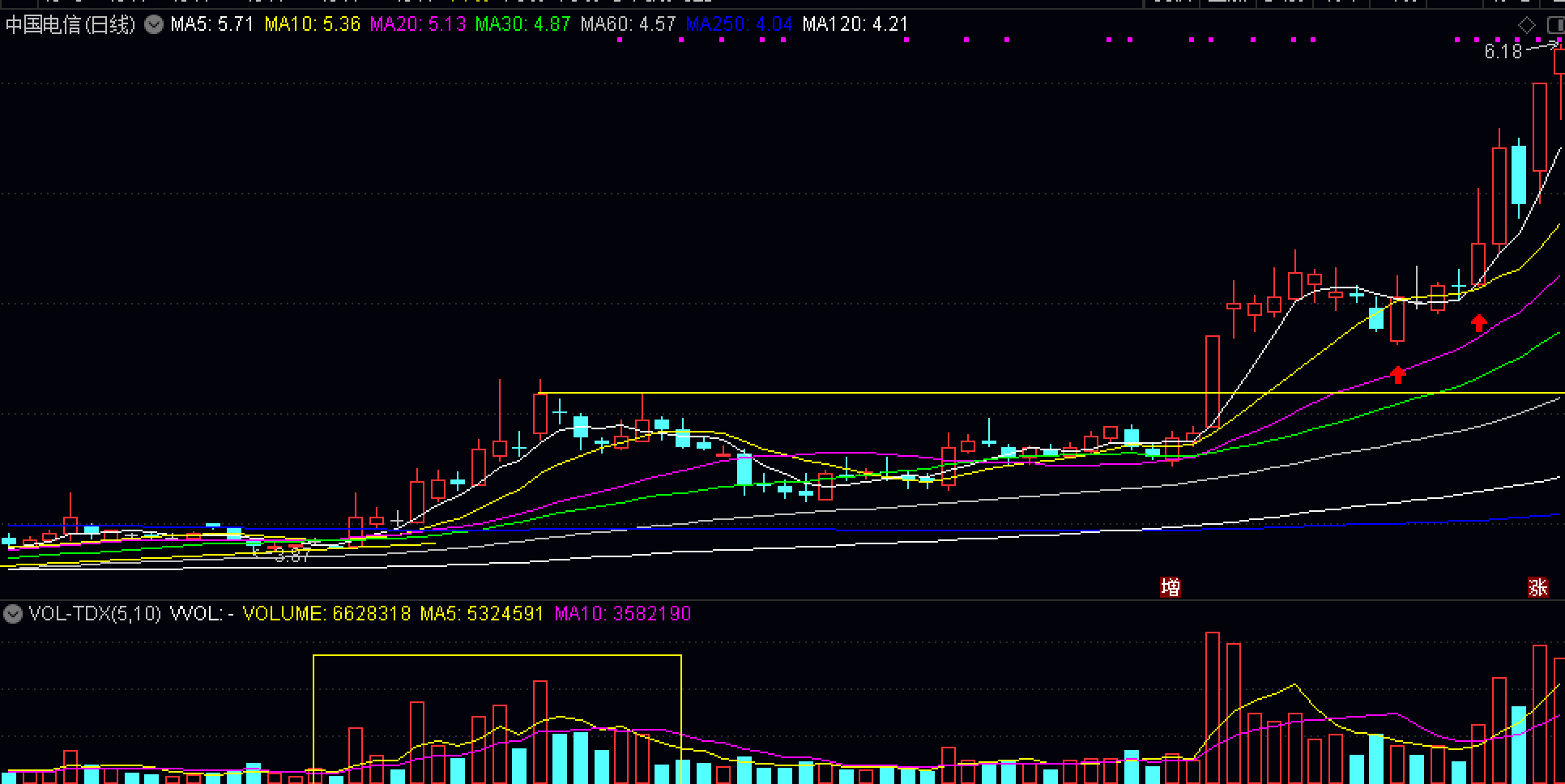Click the 中国电信(日线) chart title

pos(70,25)
